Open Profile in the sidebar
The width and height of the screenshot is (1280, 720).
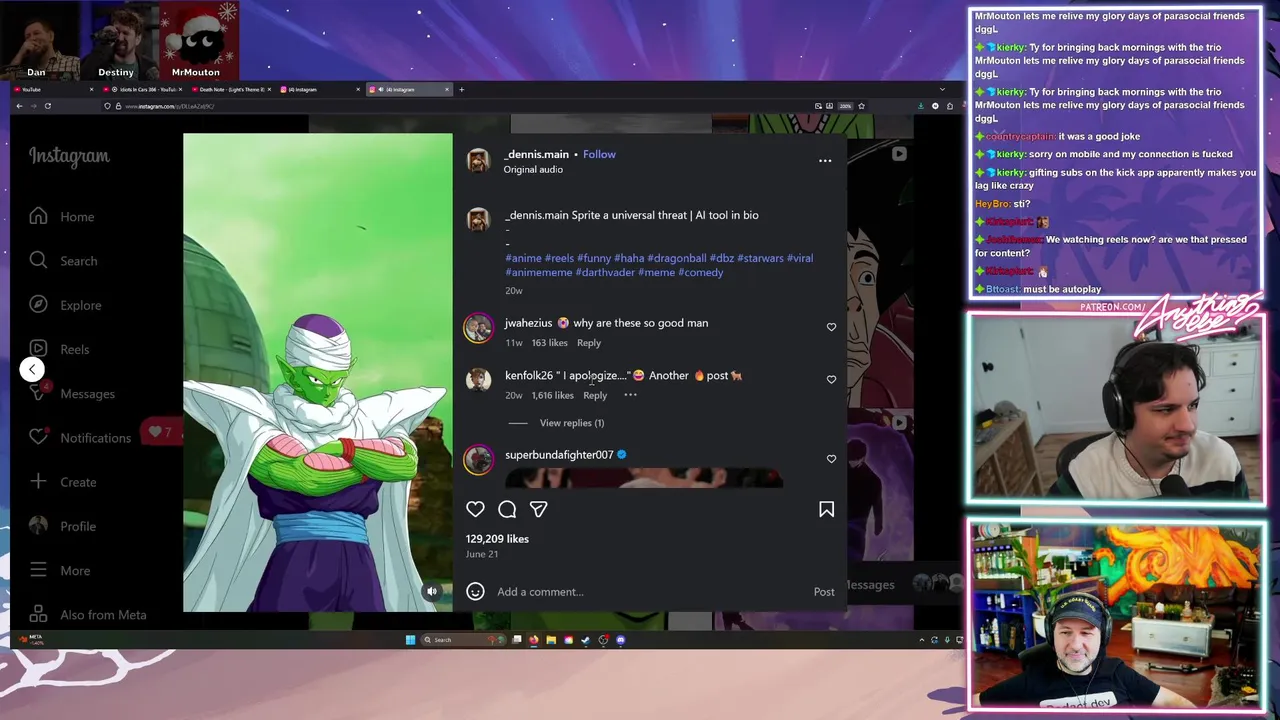tap(62, 526)
